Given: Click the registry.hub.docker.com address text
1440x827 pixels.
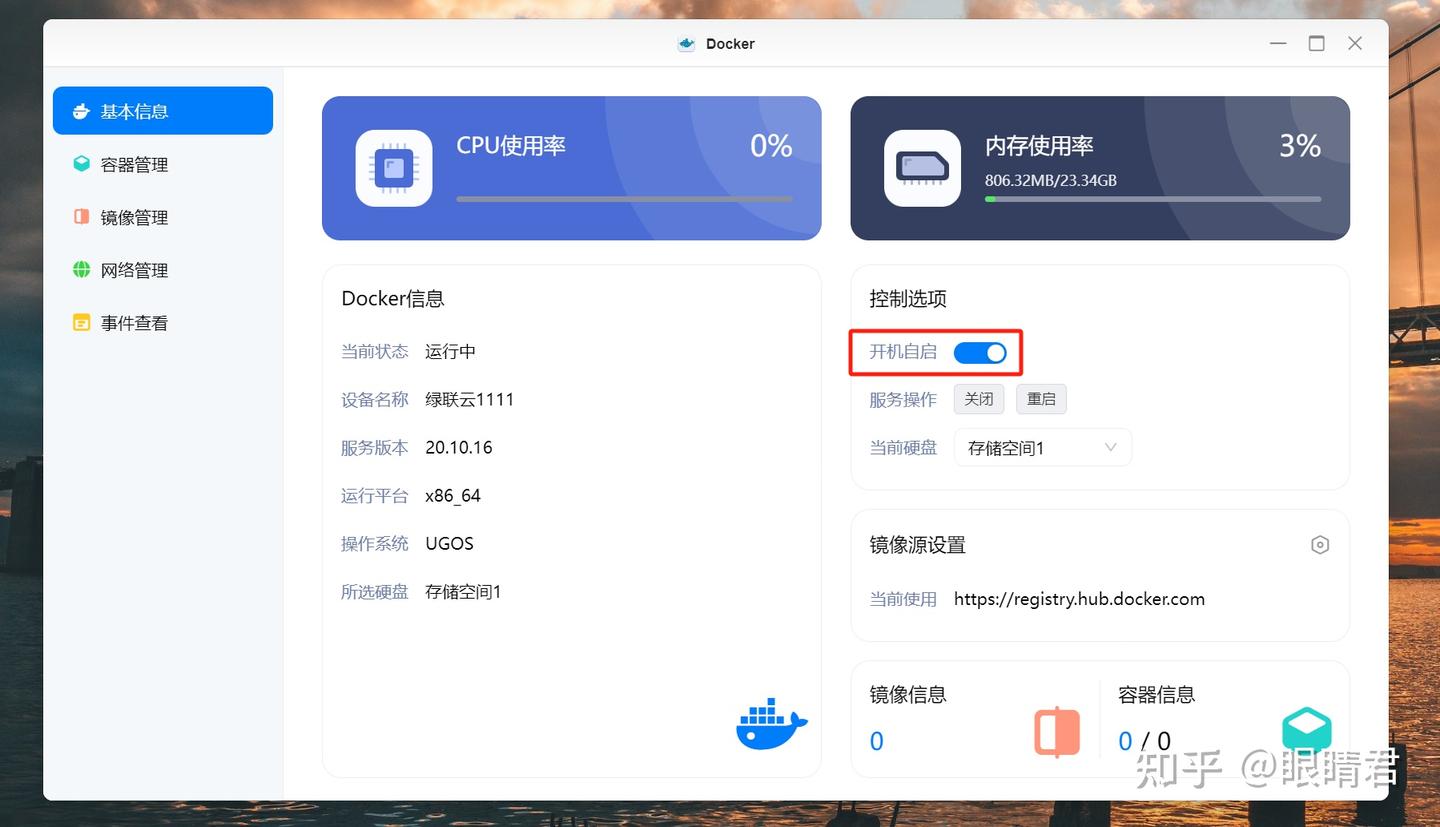Looking at the screenshot, I should (1079, 598).
